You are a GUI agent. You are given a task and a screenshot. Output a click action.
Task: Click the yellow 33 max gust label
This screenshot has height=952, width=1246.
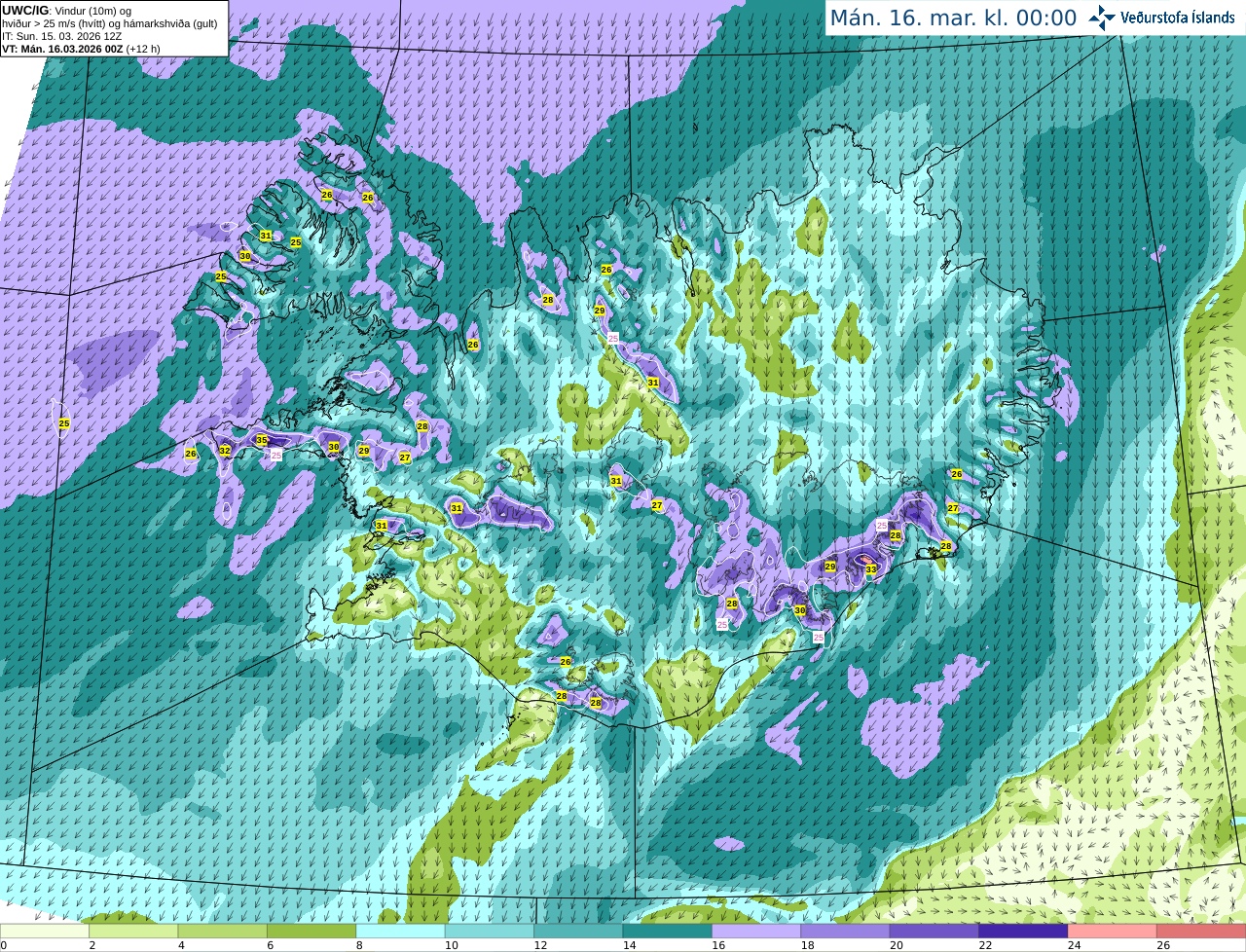click(x=871, y=569)
